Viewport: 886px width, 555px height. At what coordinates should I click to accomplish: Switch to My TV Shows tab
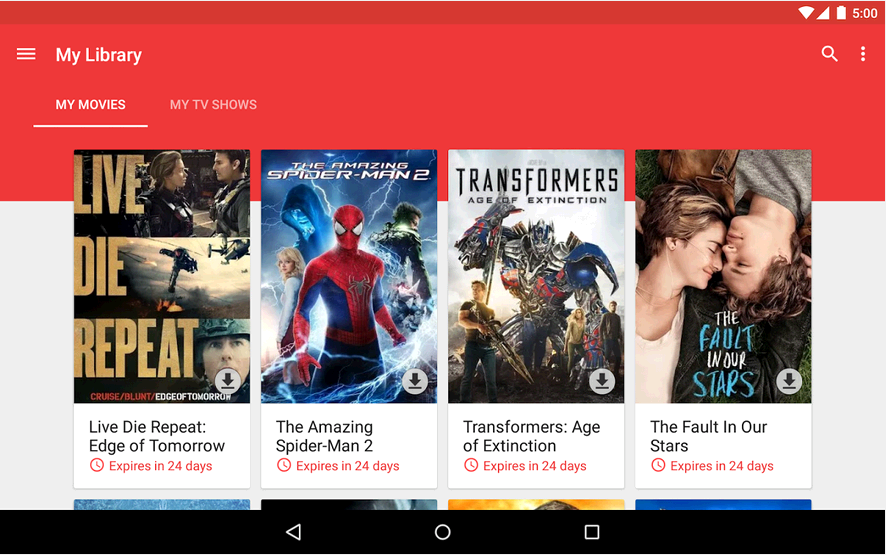point(213,105)
